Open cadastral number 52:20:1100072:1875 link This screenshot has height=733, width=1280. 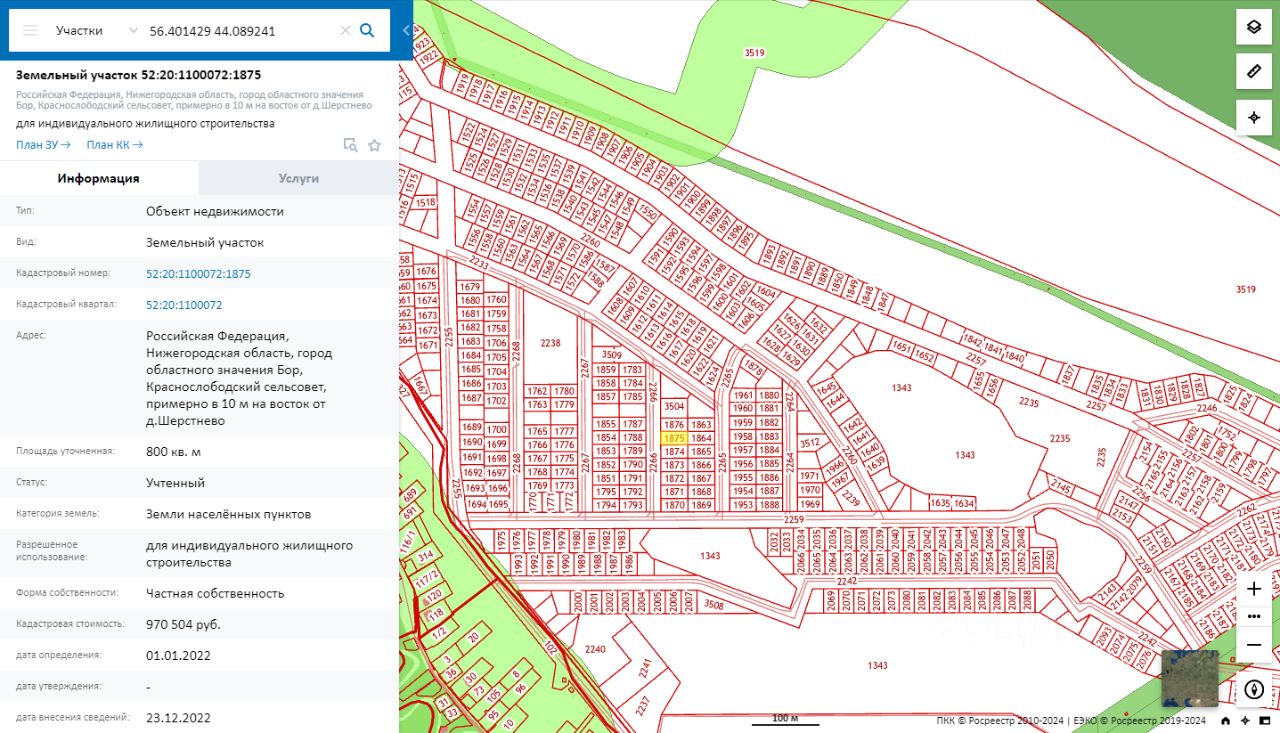(198, 273)
